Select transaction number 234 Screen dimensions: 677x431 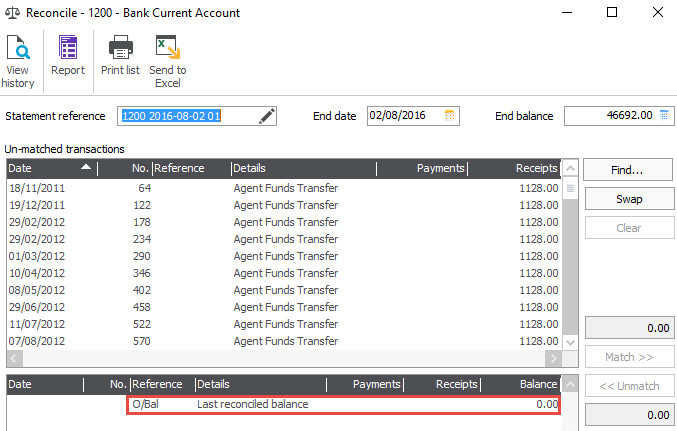pos(283,239)
